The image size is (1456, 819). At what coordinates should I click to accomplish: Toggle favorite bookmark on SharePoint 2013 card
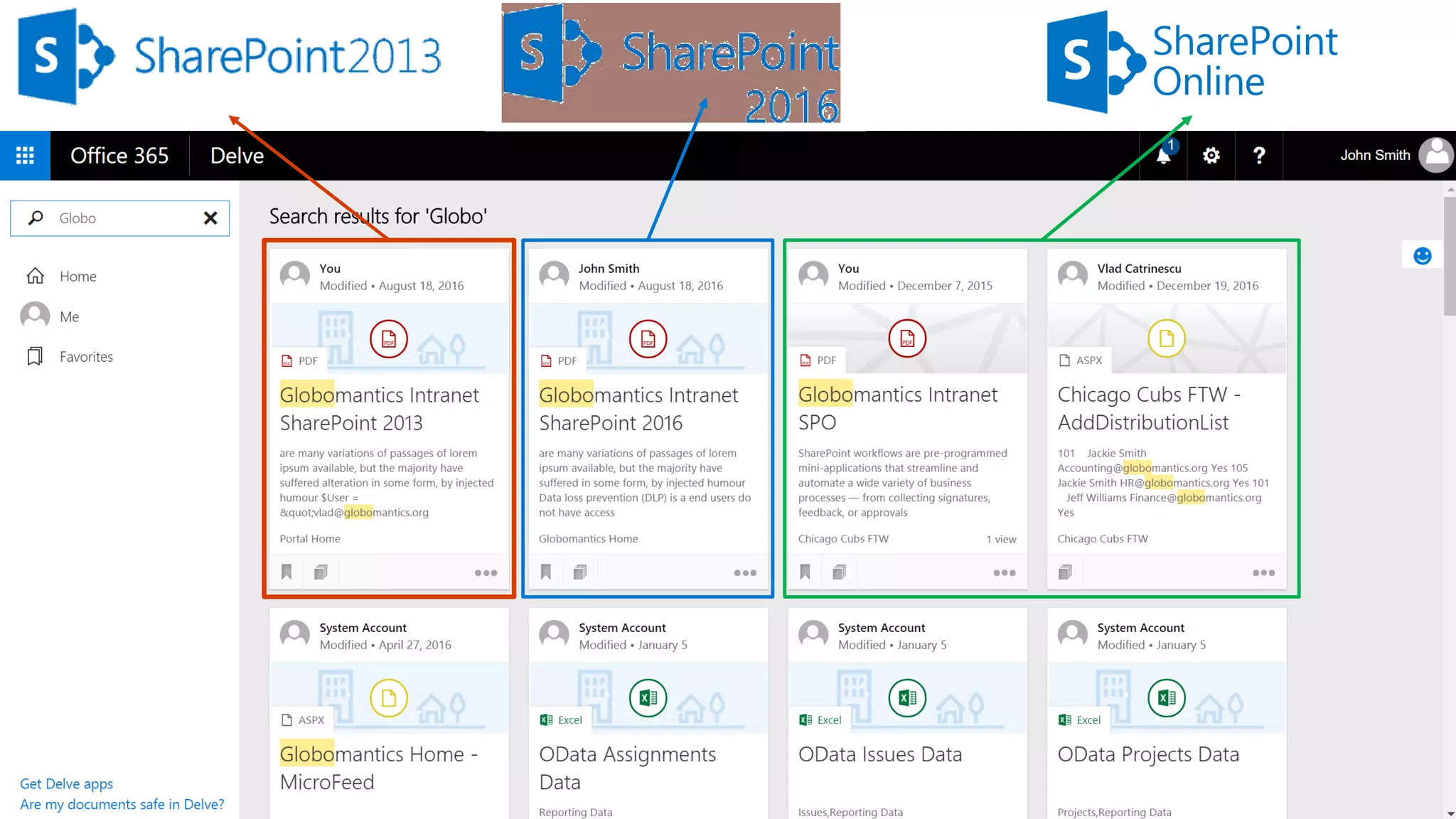[x=287, y=572]
